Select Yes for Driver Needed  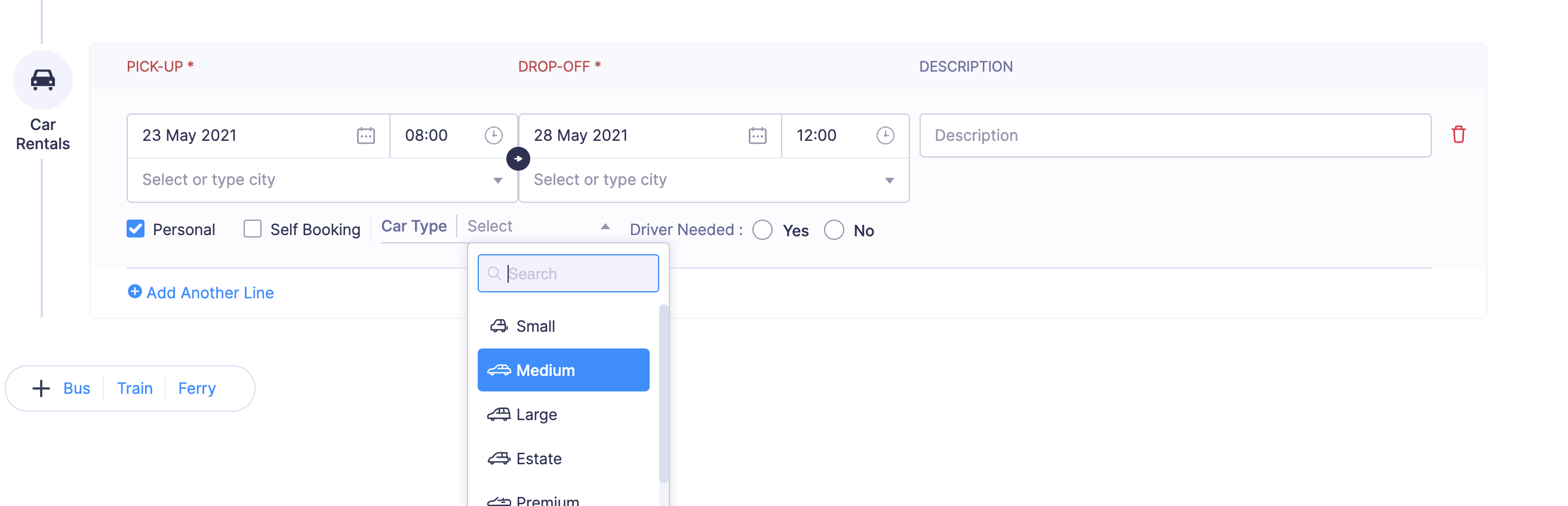click(x=762, y=230)
